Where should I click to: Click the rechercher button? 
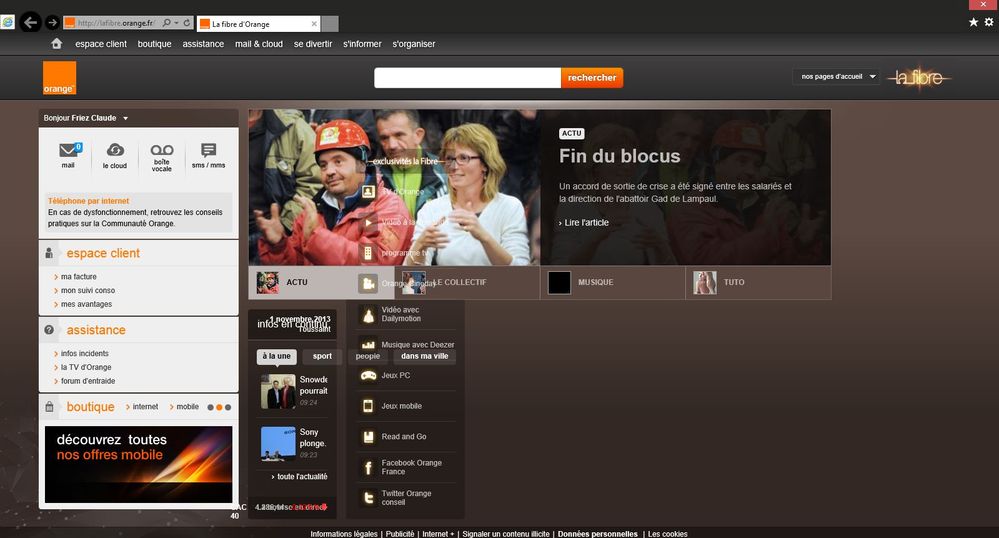[x=592, y=78]
